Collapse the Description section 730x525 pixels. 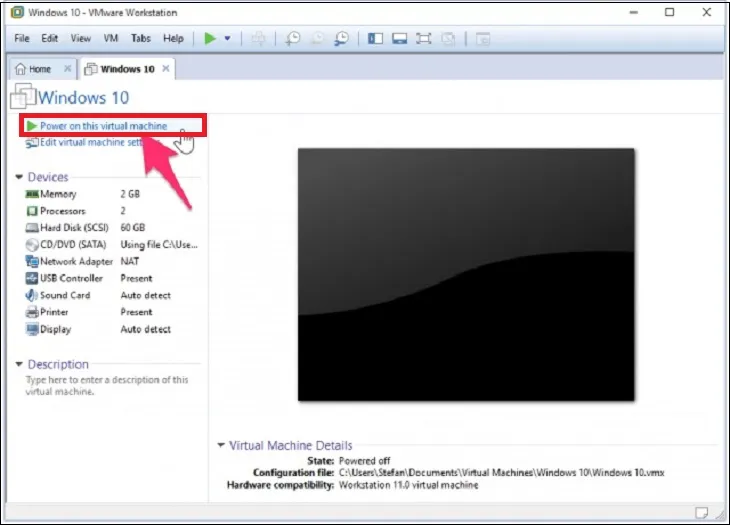(19, 364)
